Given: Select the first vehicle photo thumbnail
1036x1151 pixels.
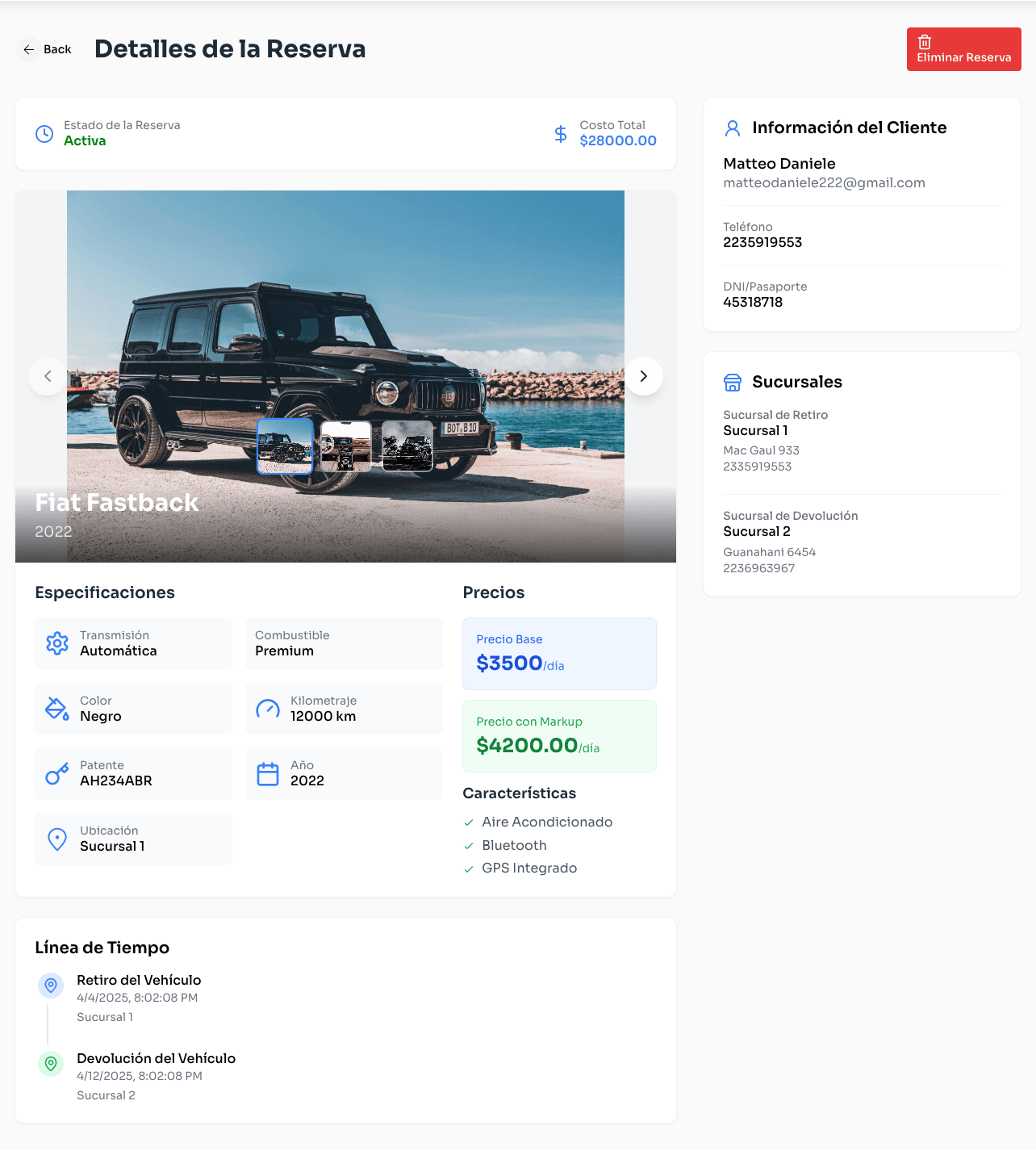Looking at the screenshot, I should point(285,446).
